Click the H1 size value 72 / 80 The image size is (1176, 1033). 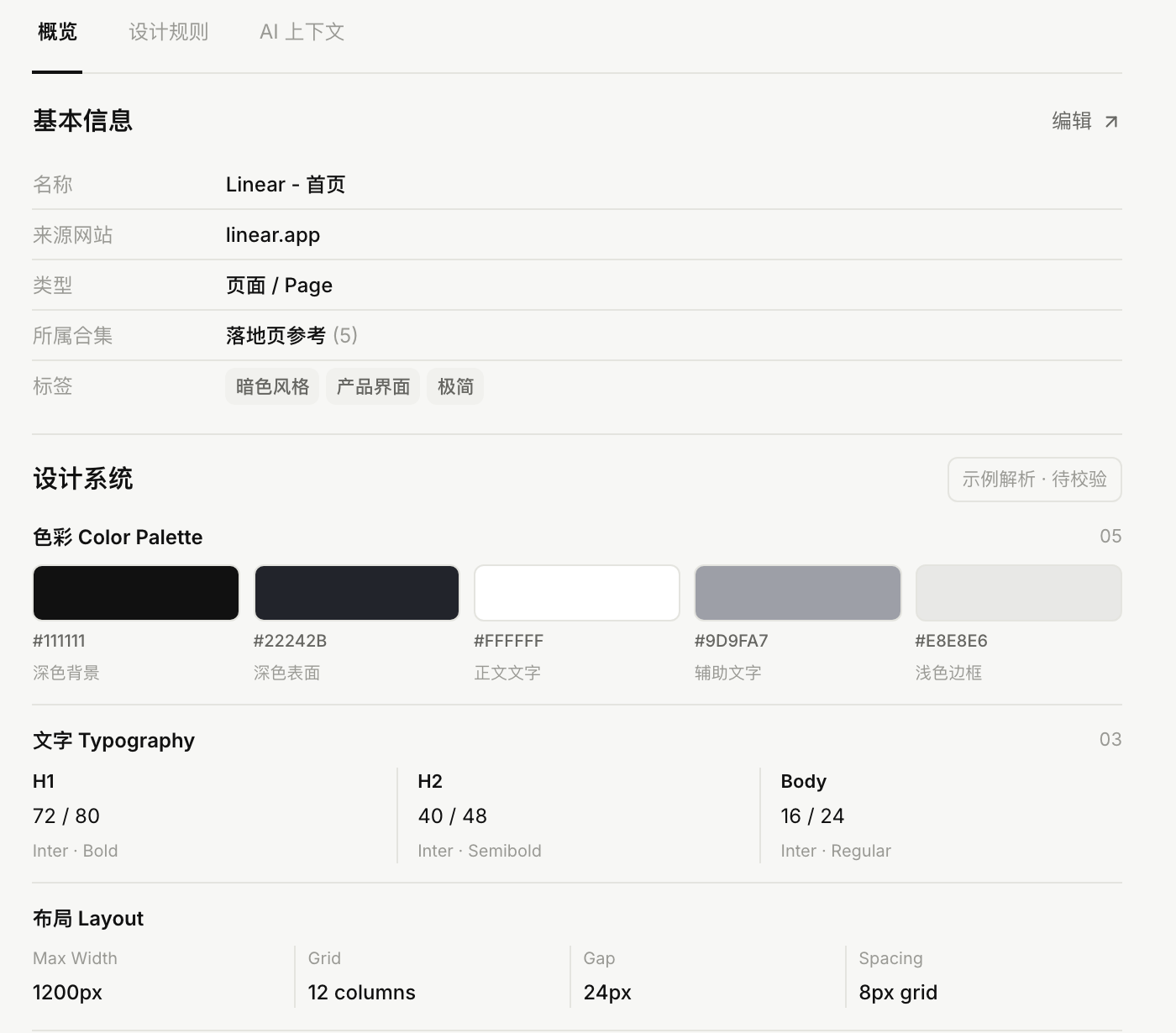pos(66,816)
